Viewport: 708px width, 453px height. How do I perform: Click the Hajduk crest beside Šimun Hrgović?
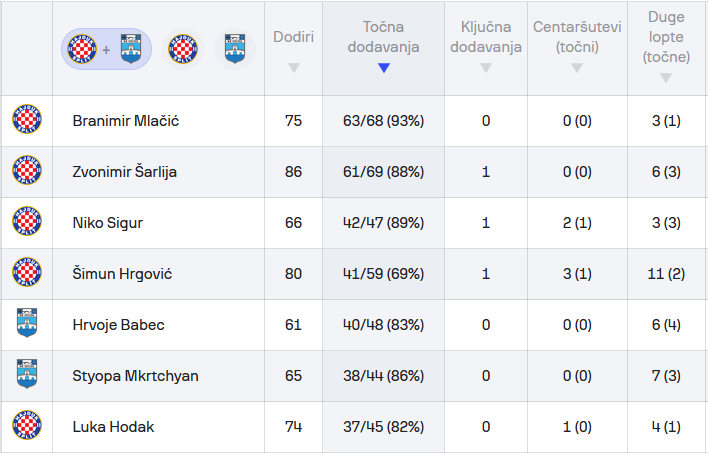(26, 274)
